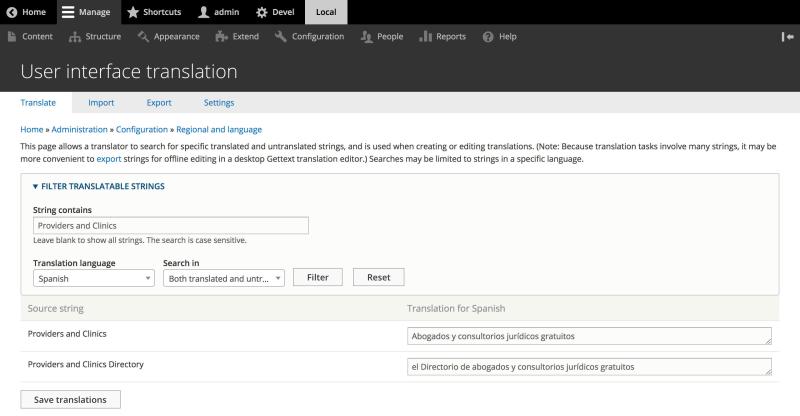800x416 pixels.
Task: Switch to the Export tab
Action: click(x=159, y=103)
